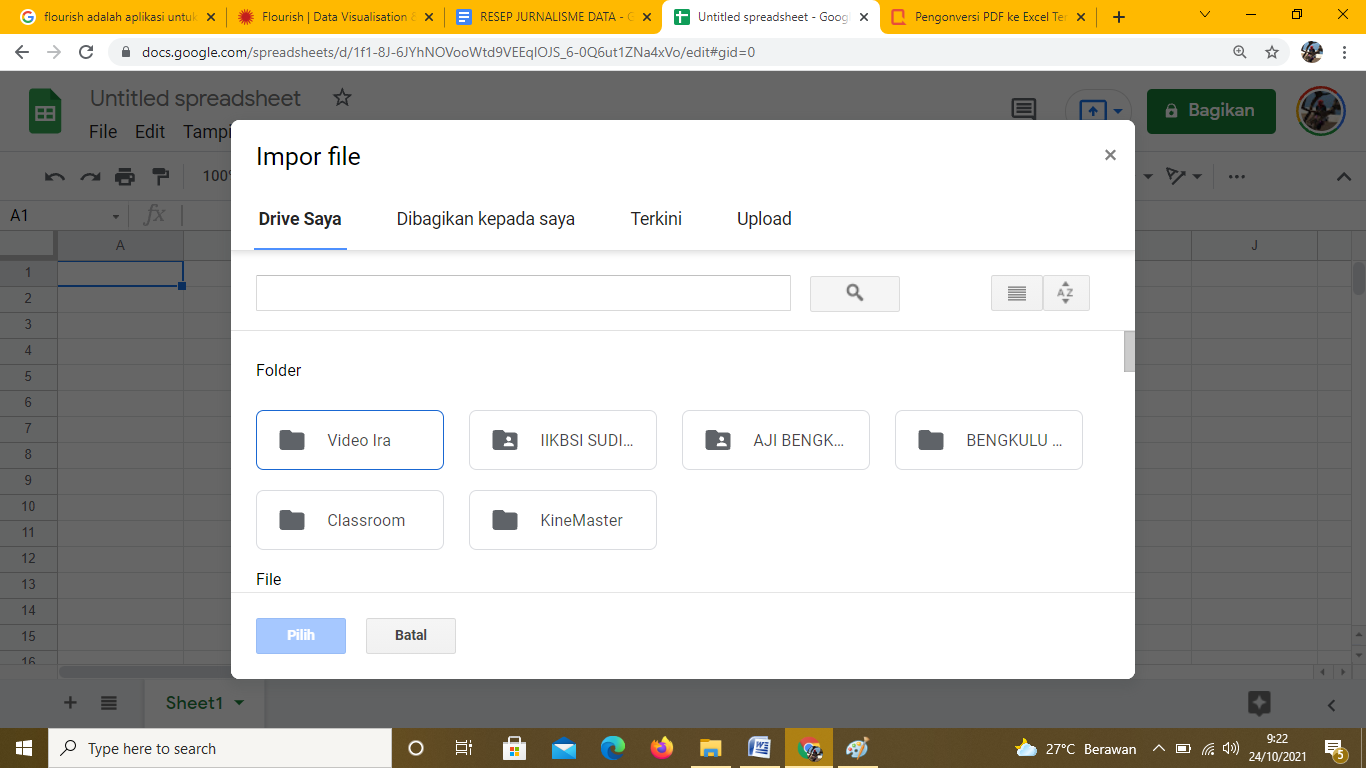Image resolution: width=1366 pixels, height=768 pixels.
Task: Select the KineMaster folder
Action: coord(562,520)
